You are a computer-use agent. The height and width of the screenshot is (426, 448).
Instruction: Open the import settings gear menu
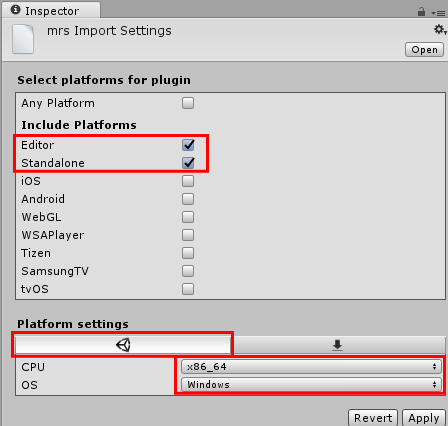(440, 30)
